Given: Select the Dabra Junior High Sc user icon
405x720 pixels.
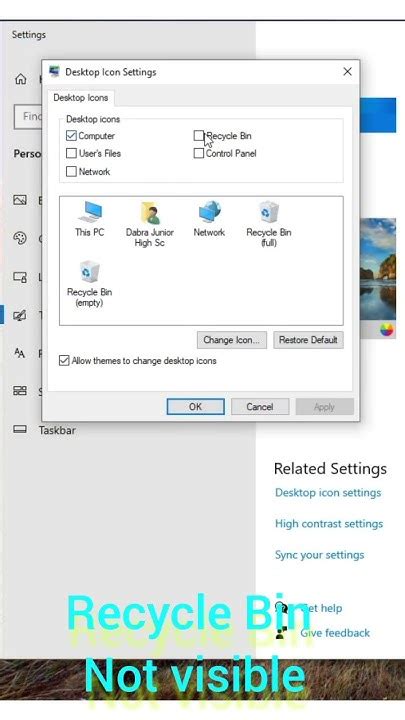Looking at the screenshot, I should coord(150,225).
